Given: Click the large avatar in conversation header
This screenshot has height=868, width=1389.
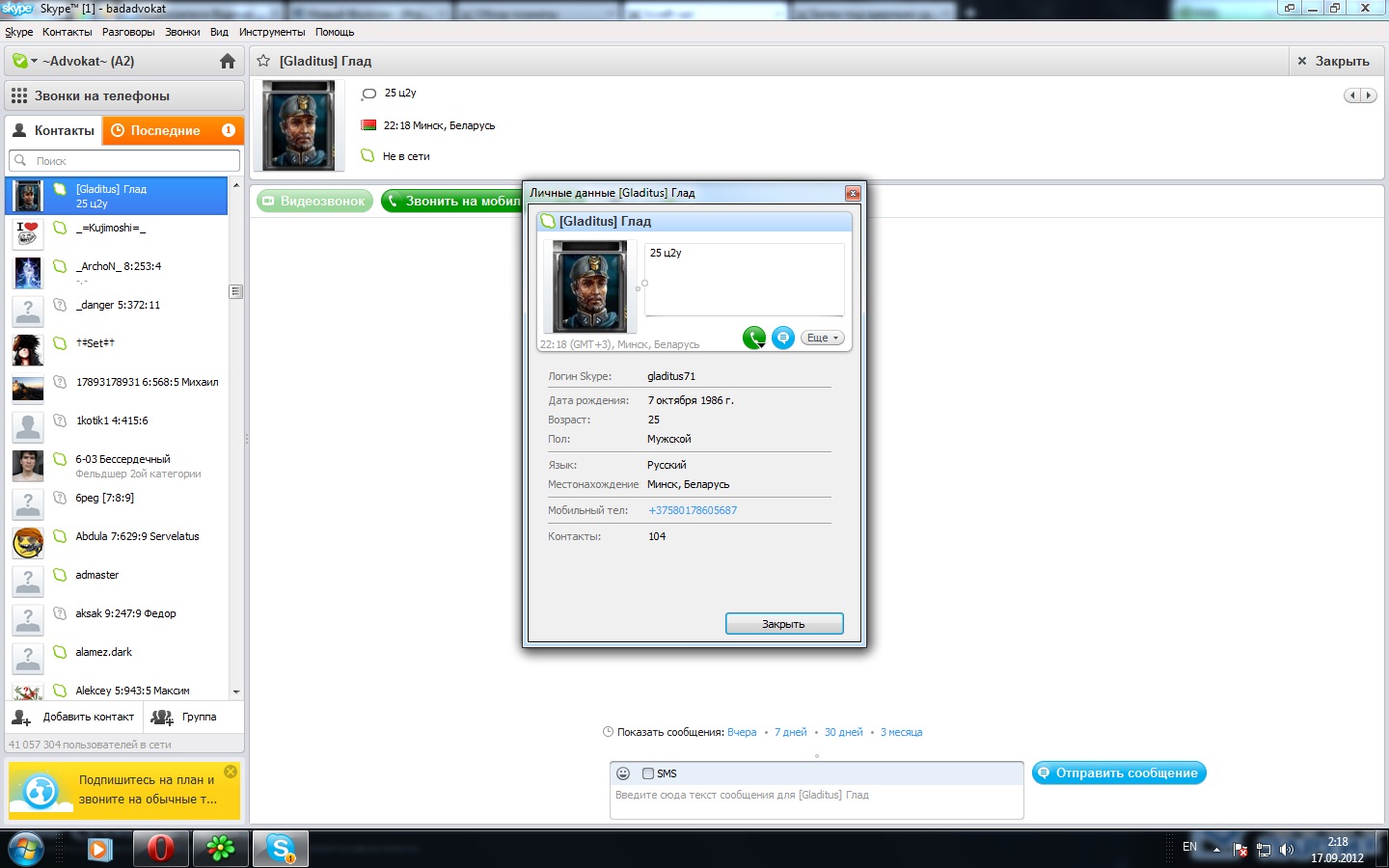Looking at the screenshot, I should 299,125.
